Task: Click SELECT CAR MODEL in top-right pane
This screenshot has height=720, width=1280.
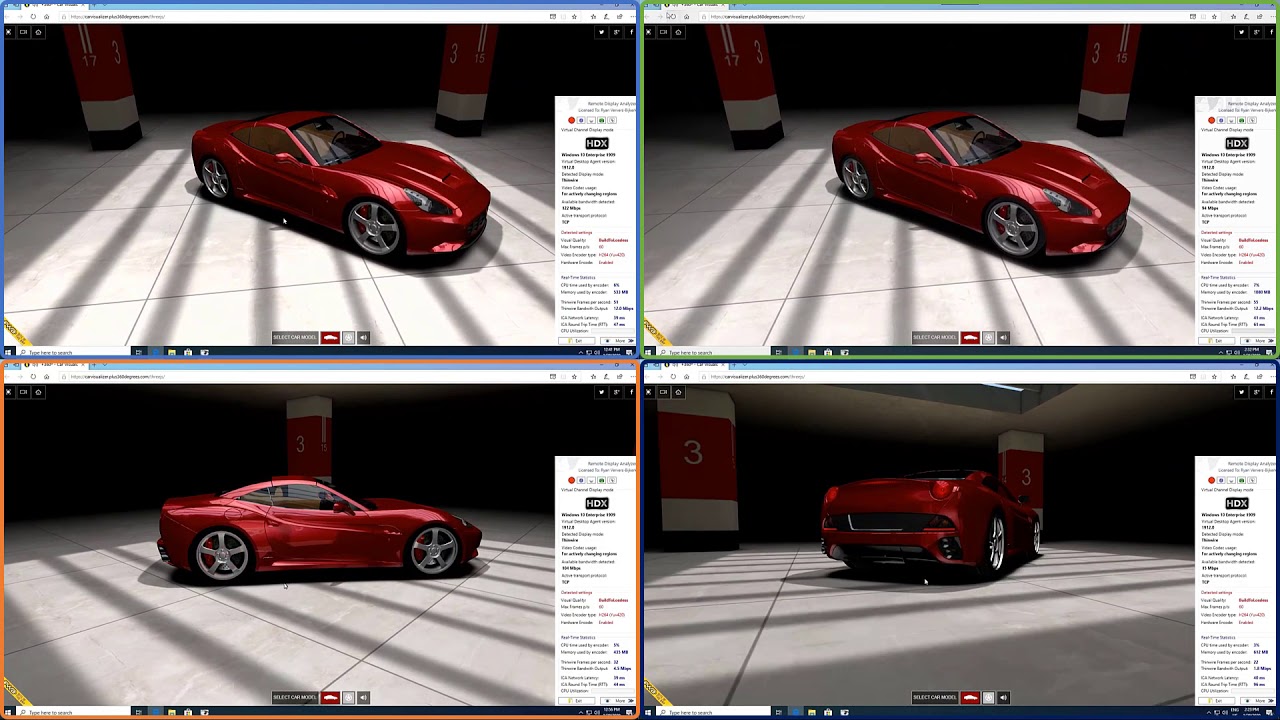Action: tap(935, 337)
